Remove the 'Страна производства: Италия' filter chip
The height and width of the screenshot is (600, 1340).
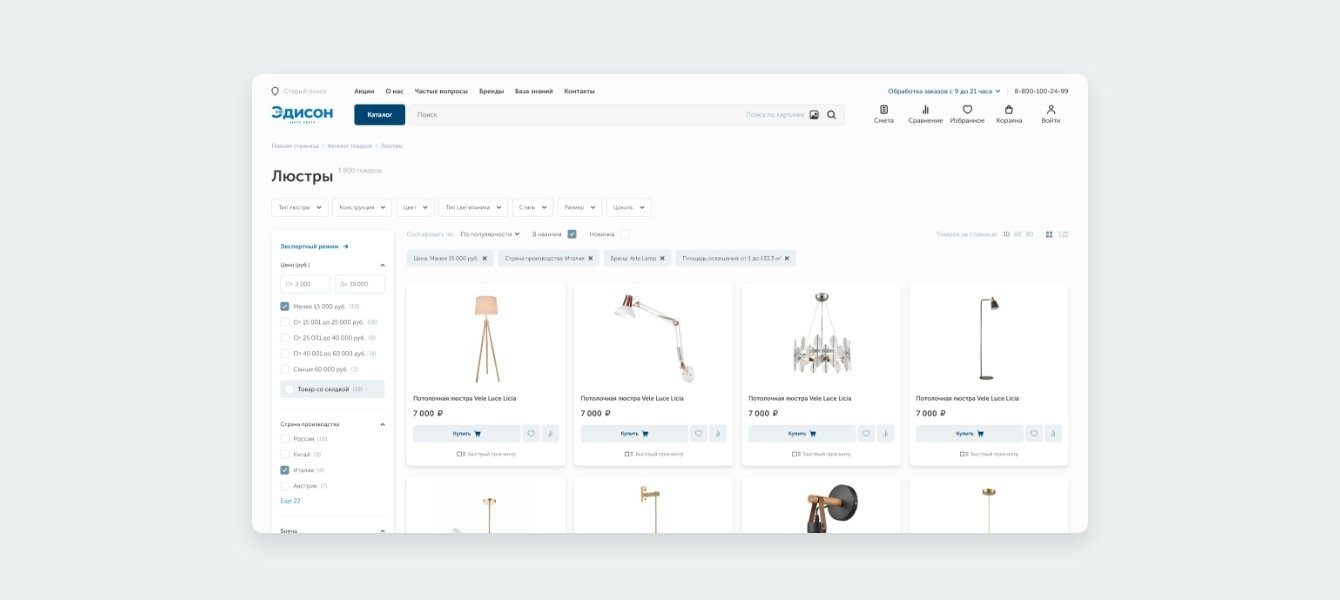[590, 258]
